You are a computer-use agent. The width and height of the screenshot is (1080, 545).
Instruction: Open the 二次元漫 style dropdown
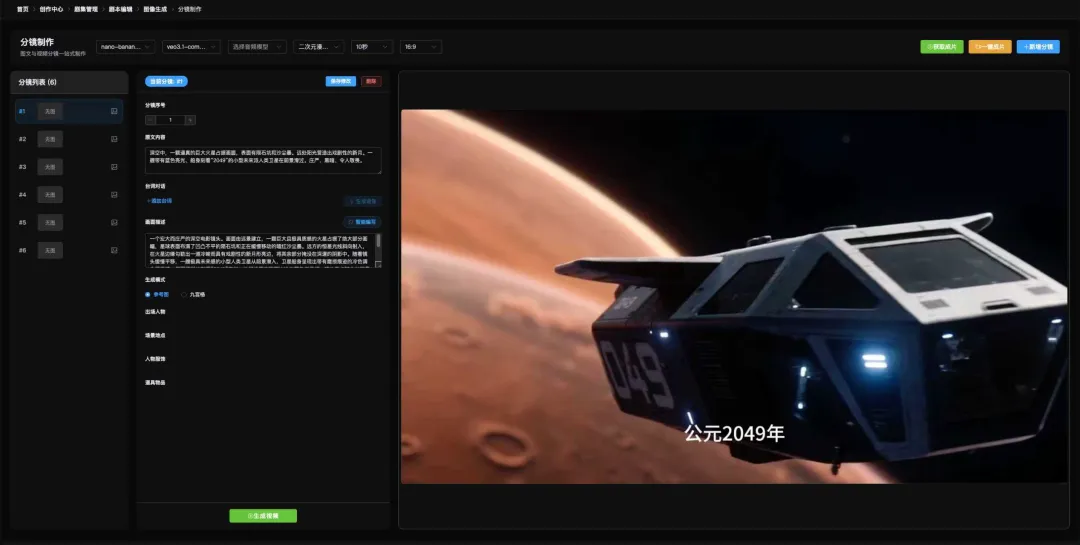[318, 47]
